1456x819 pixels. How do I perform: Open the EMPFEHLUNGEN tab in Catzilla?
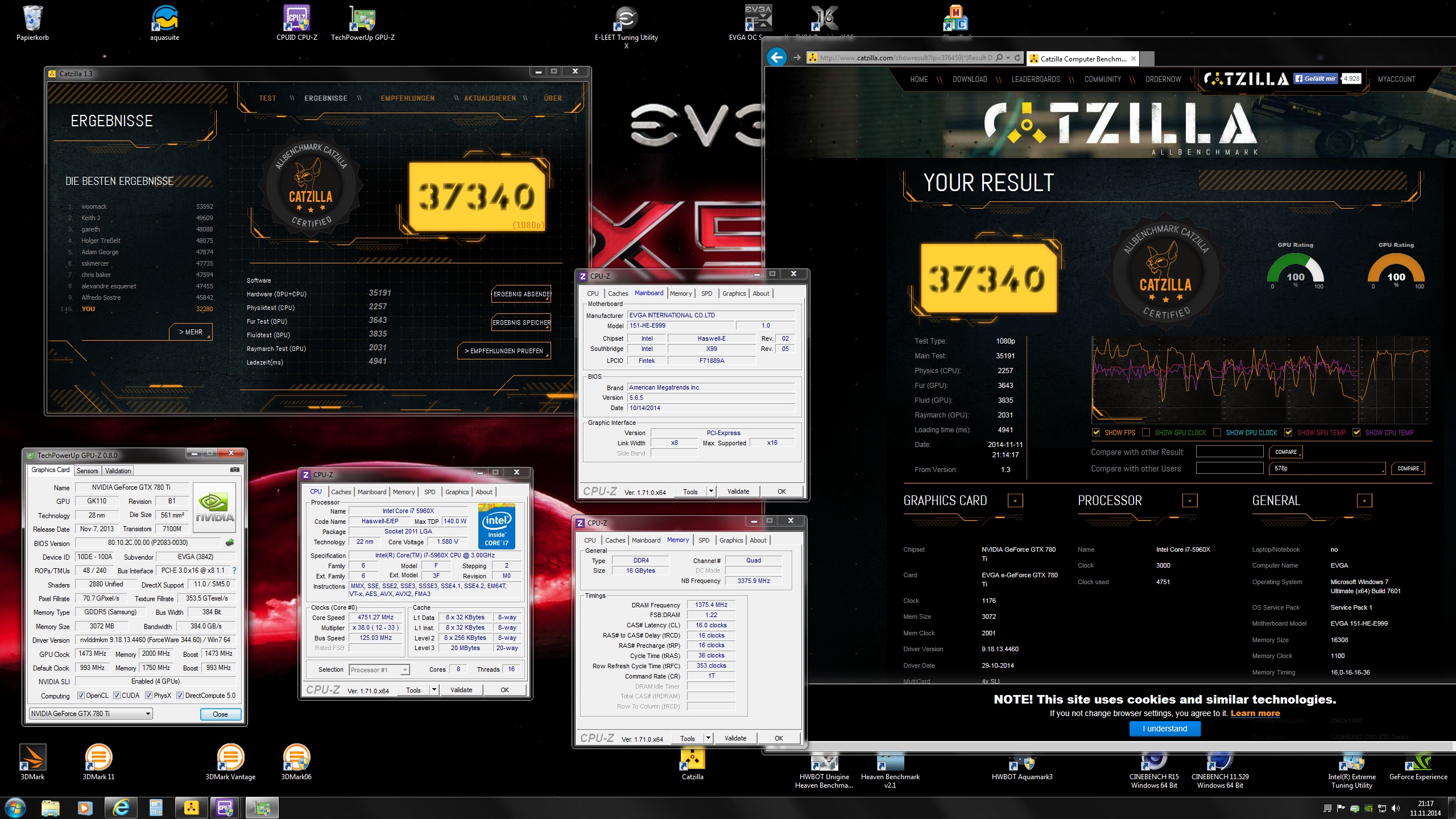tap(407, 98)
